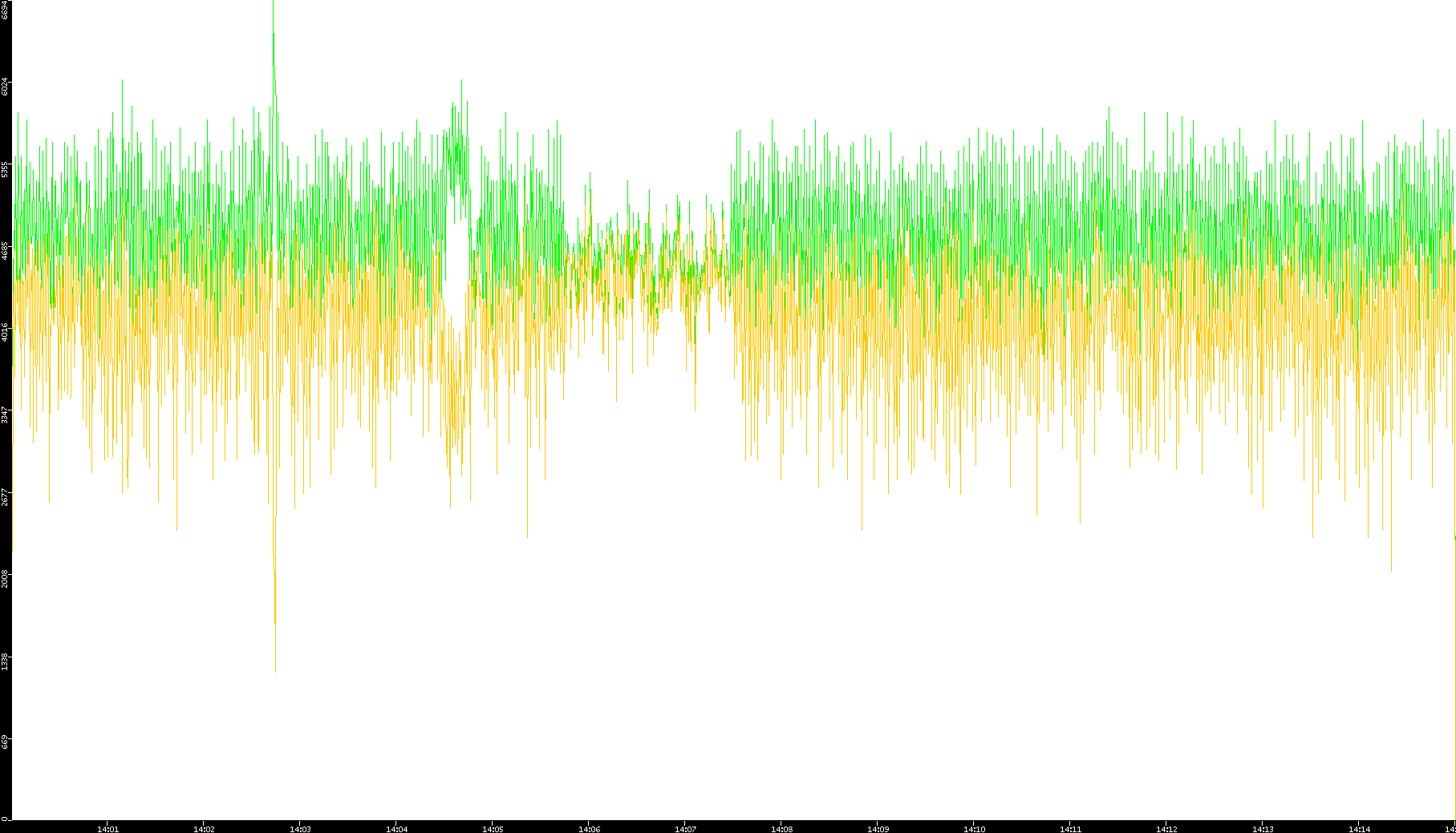Select the 14:03 time marker

coord(300,828)
